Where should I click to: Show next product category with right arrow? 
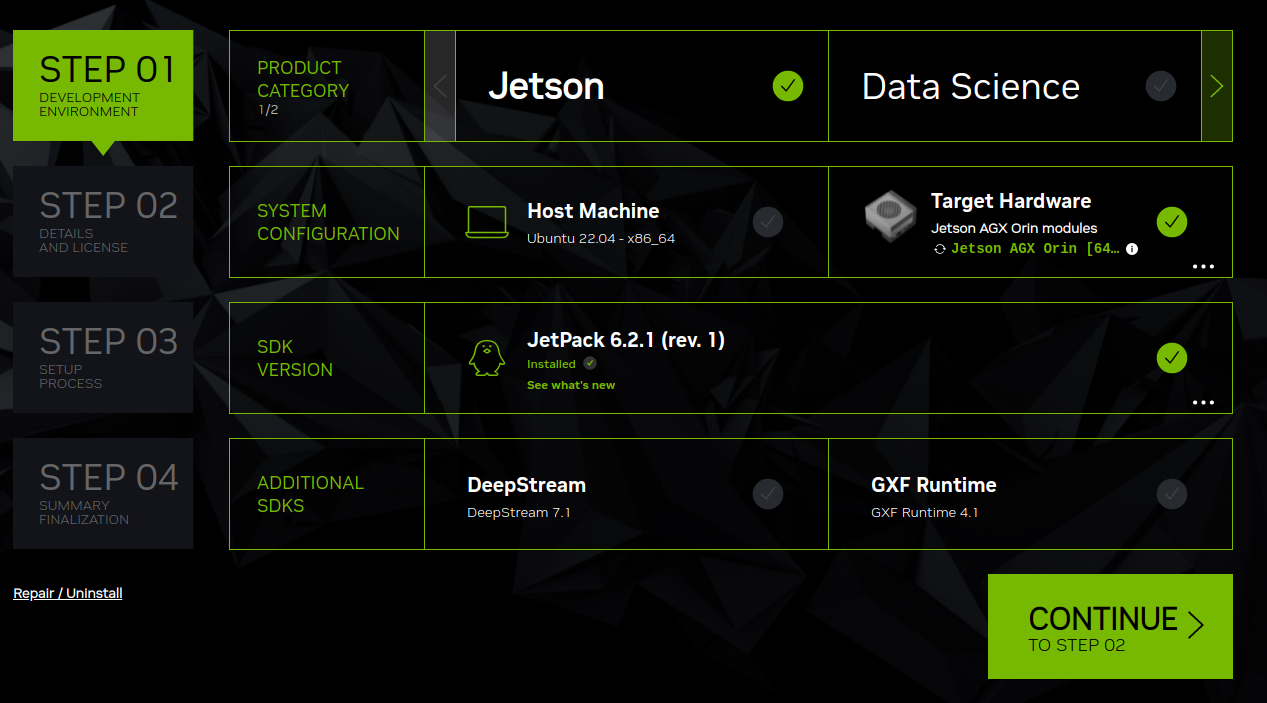[1217, 86]
